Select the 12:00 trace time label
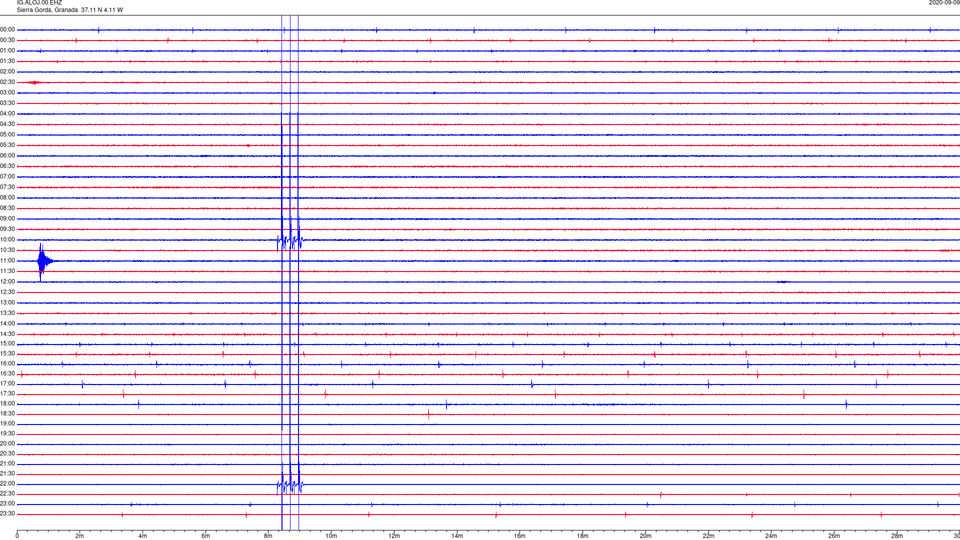Viewport: 960px width, 540px height. point(7,282)
